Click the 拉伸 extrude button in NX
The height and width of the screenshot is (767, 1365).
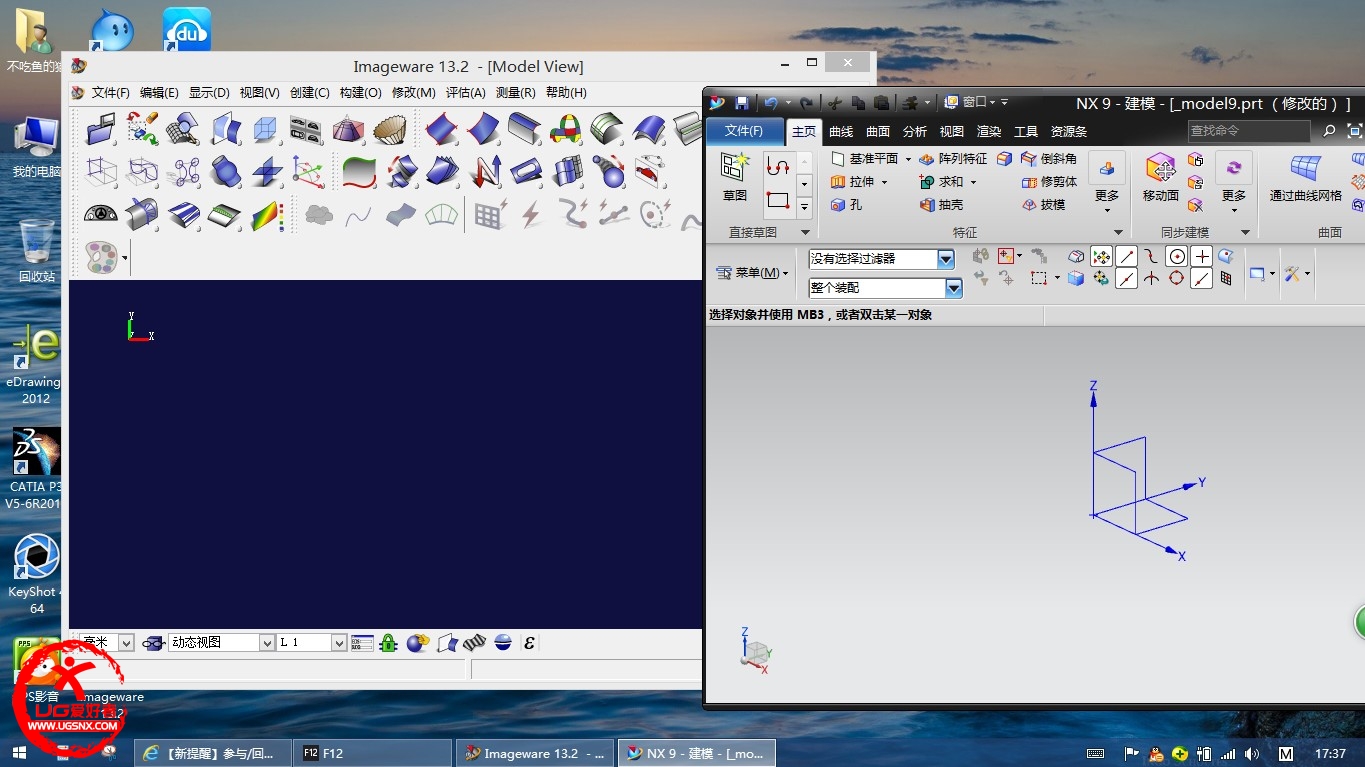[x=852, y=182]
